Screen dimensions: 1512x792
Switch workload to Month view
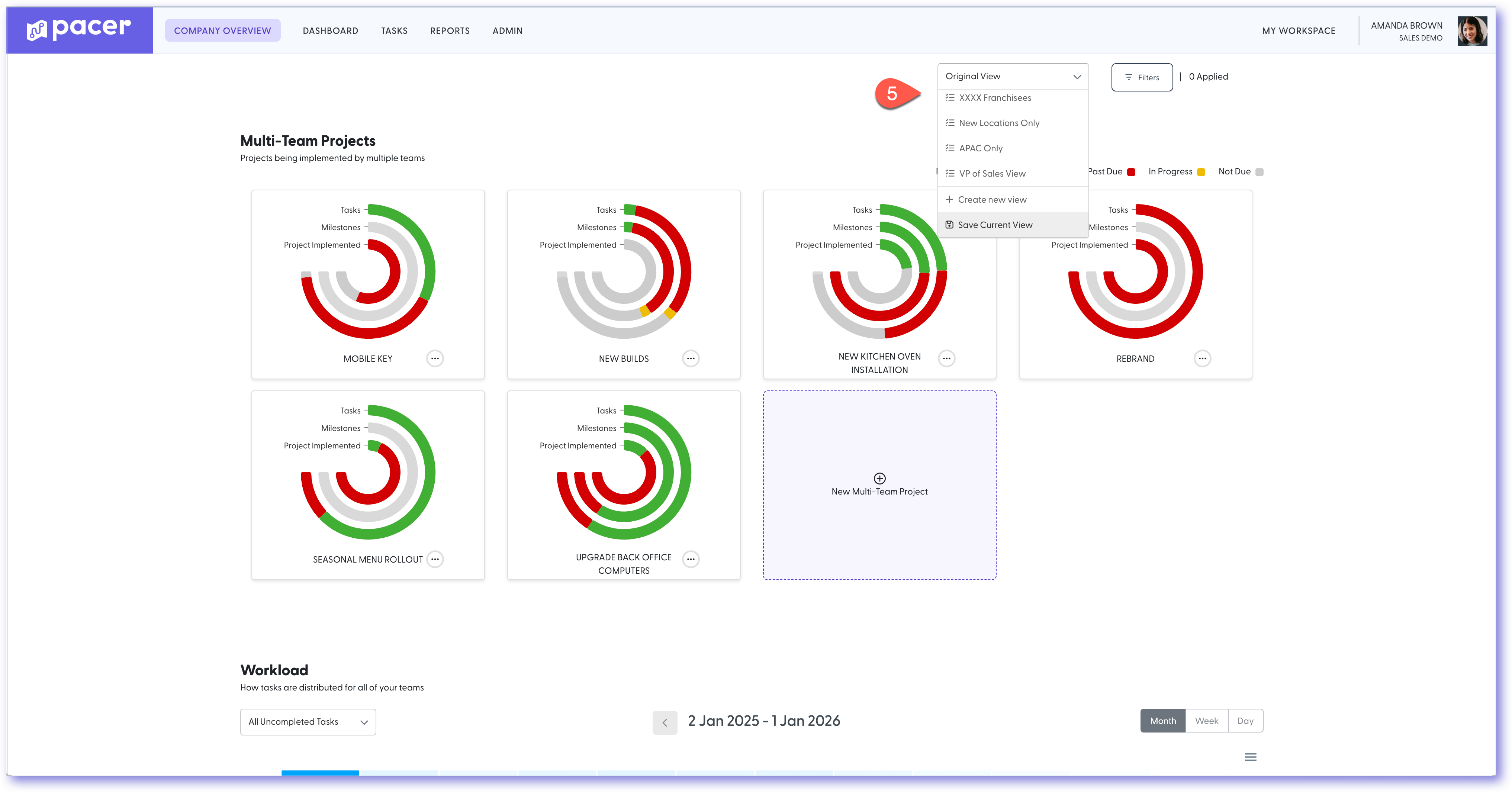coord(1163,721)
